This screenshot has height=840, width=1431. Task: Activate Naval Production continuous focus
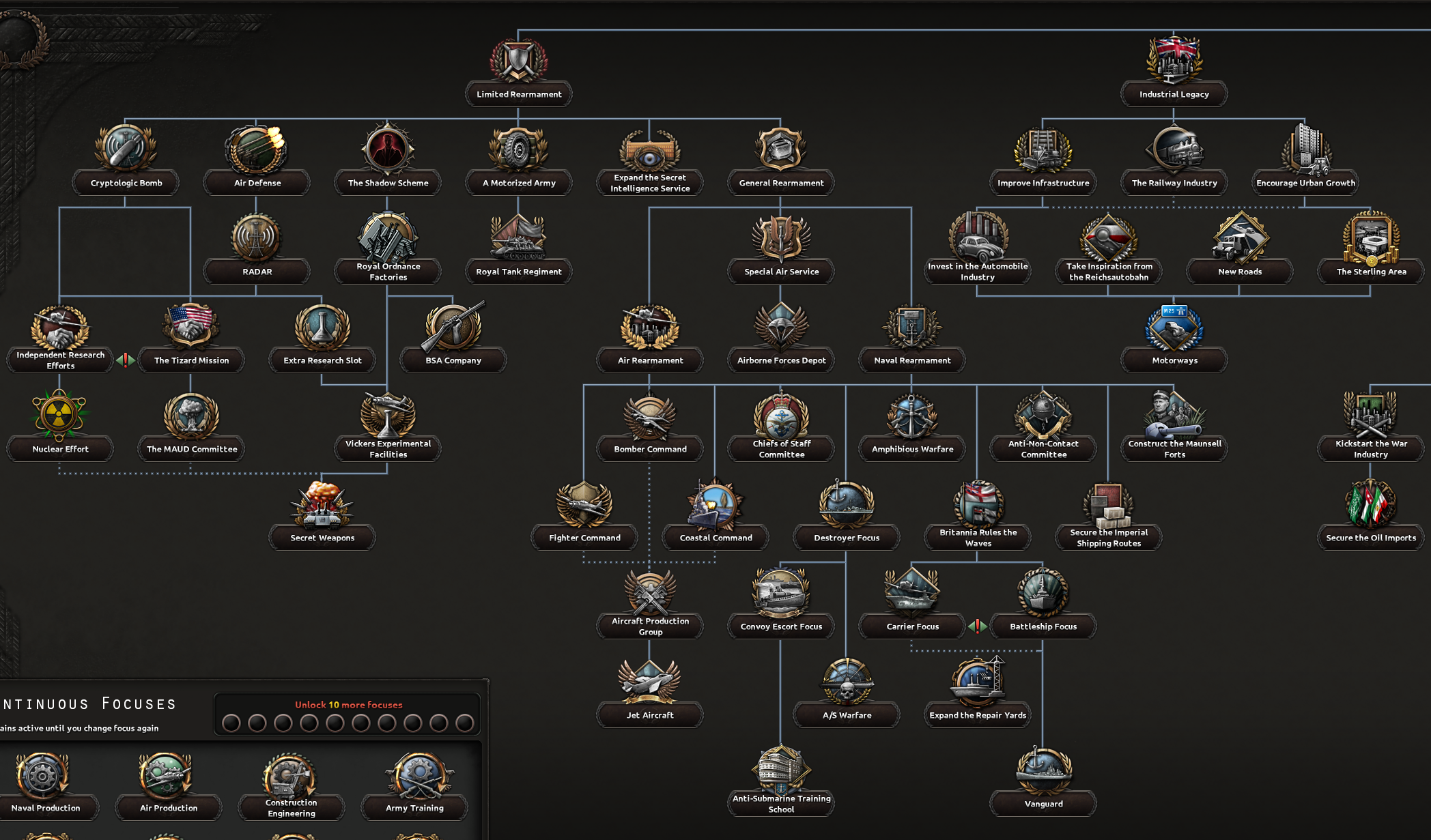pyautogui.click(x=42, y=777)
